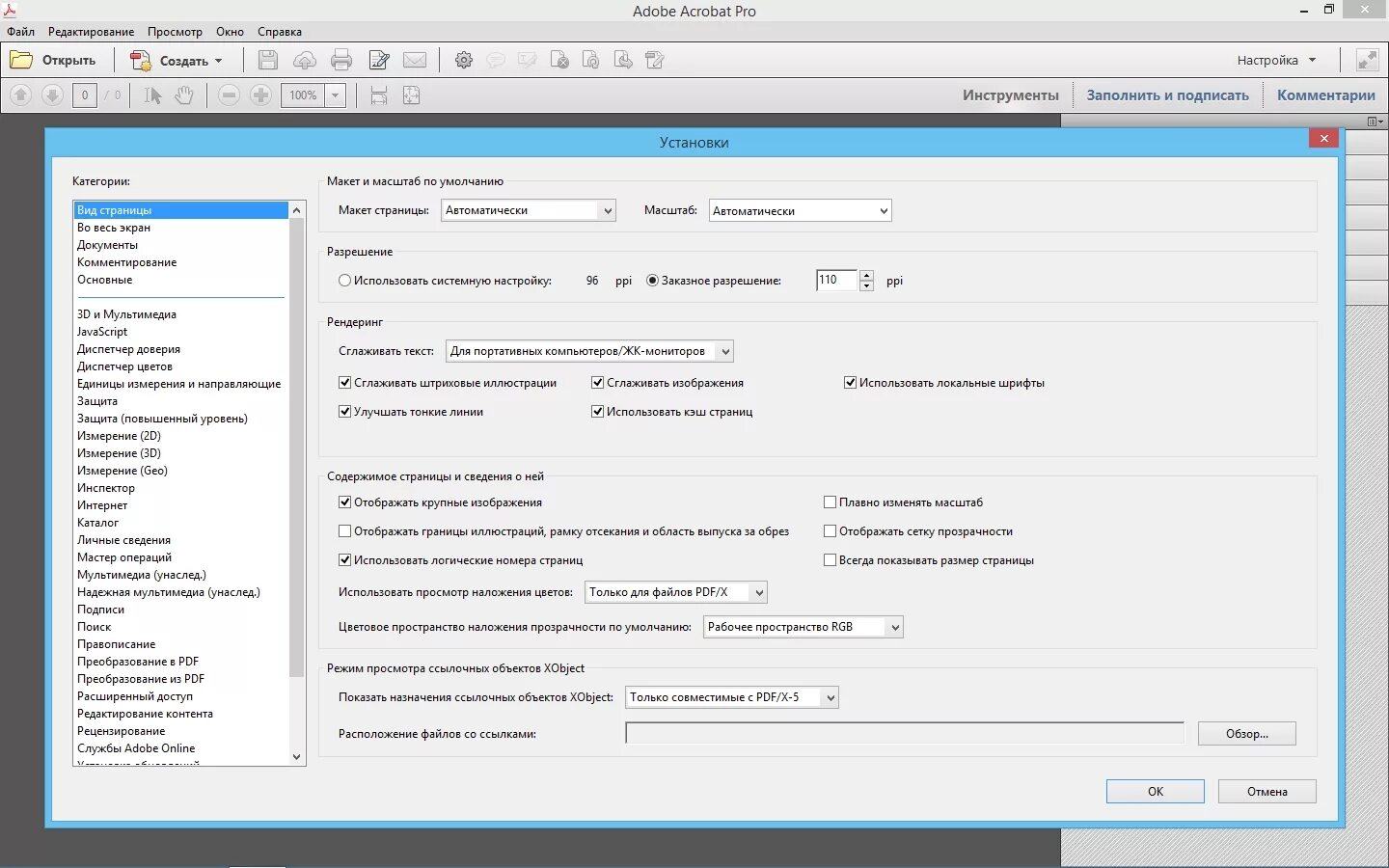This screenshot has width=1389, height=868.
Task: Click the Отмена button
Action: click(x=1267, y=791)
